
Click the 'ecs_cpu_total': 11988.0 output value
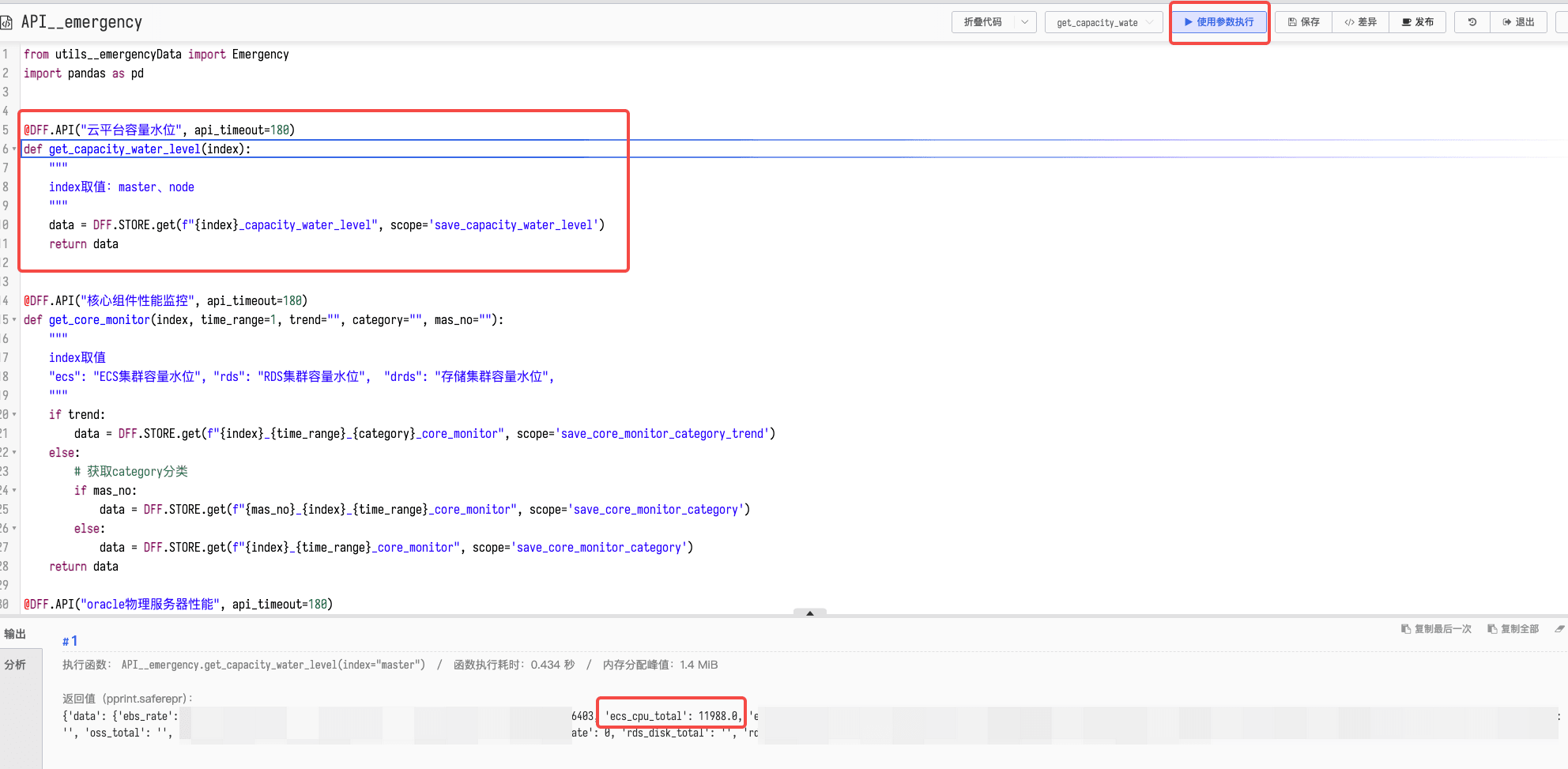pyautogui.click(x=672, y=716)
